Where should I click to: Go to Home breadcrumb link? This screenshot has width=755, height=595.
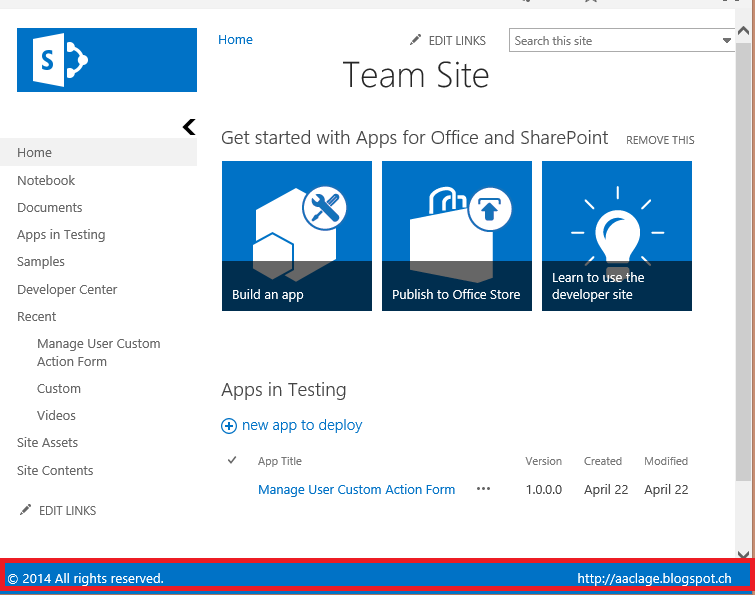[x=235, y=39]
